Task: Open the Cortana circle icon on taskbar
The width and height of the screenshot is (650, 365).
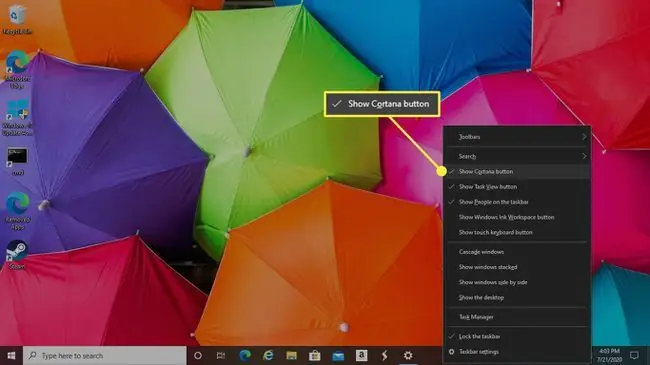Action: (x=198, y=355)
